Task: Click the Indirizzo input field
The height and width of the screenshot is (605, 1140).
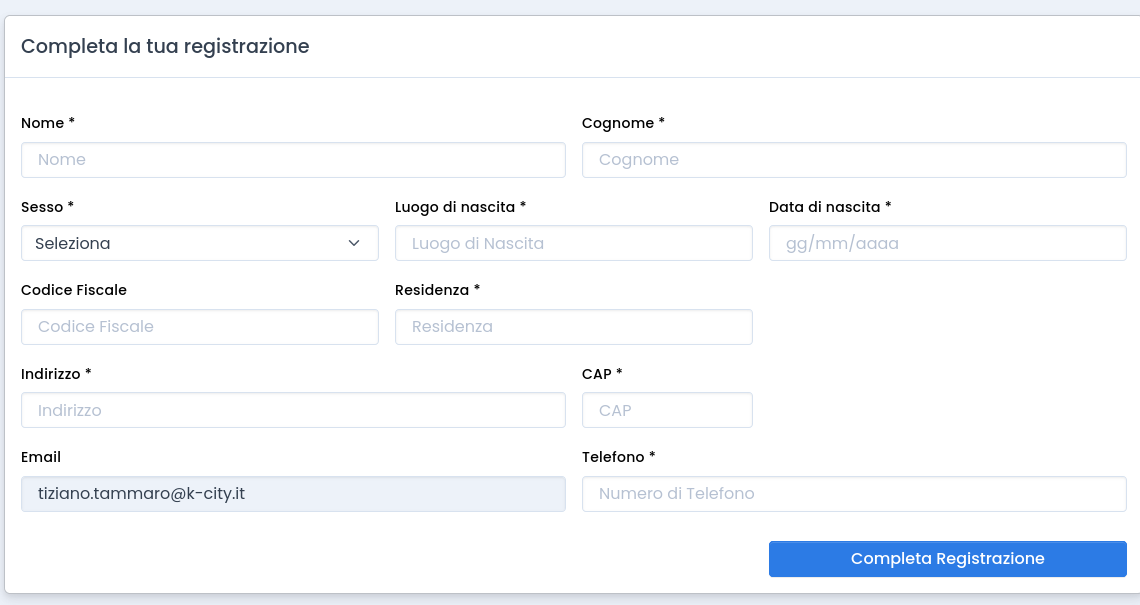Action: (x=293, y=410)
